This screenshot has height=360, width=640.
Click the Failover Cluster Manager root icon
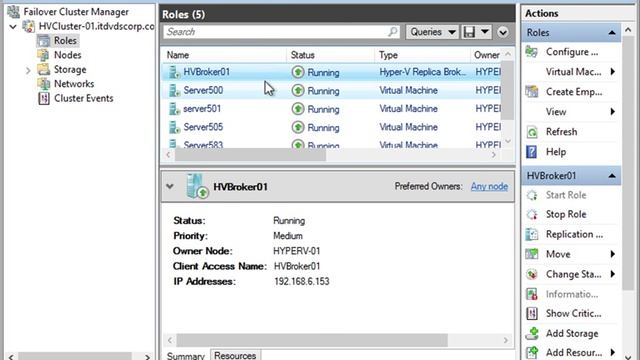coord(13,12)
